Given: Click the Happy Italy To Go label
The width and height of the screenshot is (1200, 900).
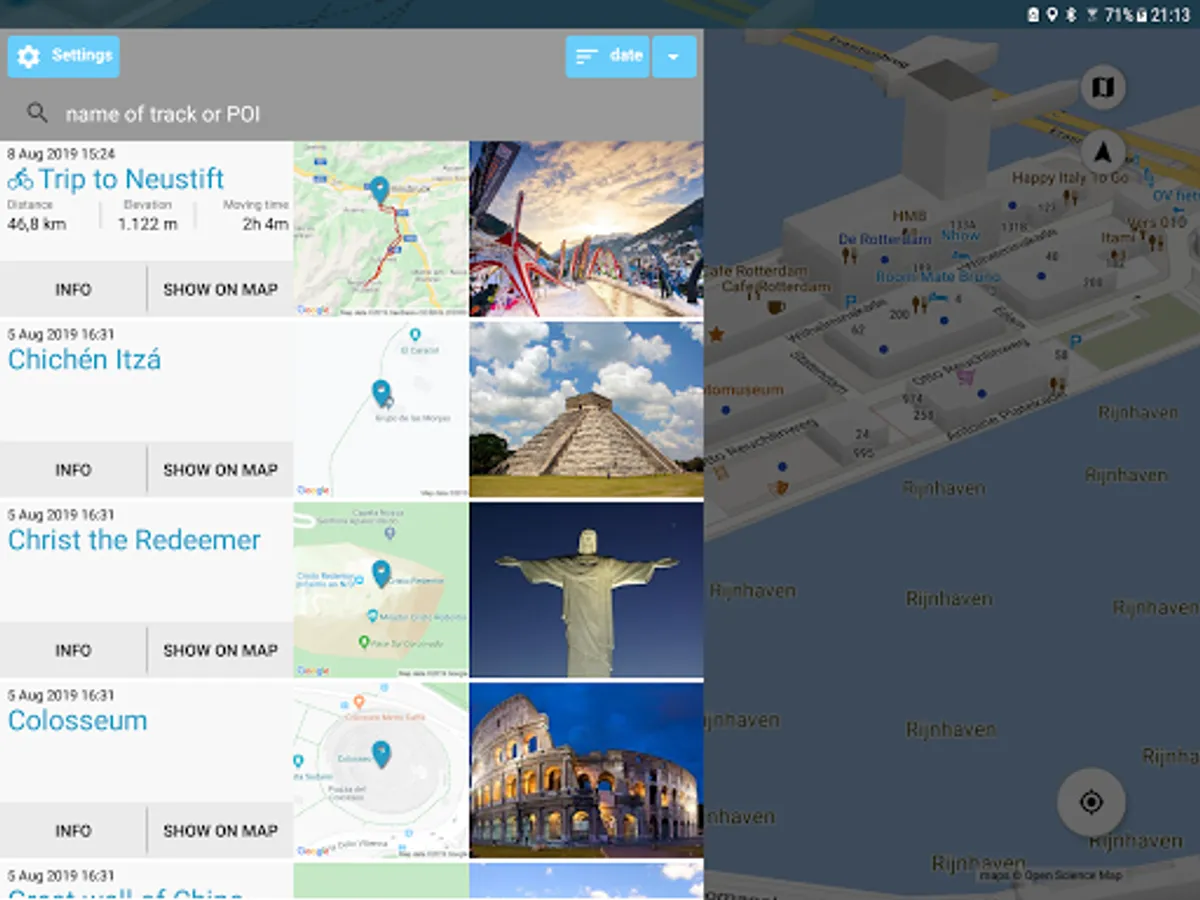Looking at the screenshot, I should (1070, 178).
